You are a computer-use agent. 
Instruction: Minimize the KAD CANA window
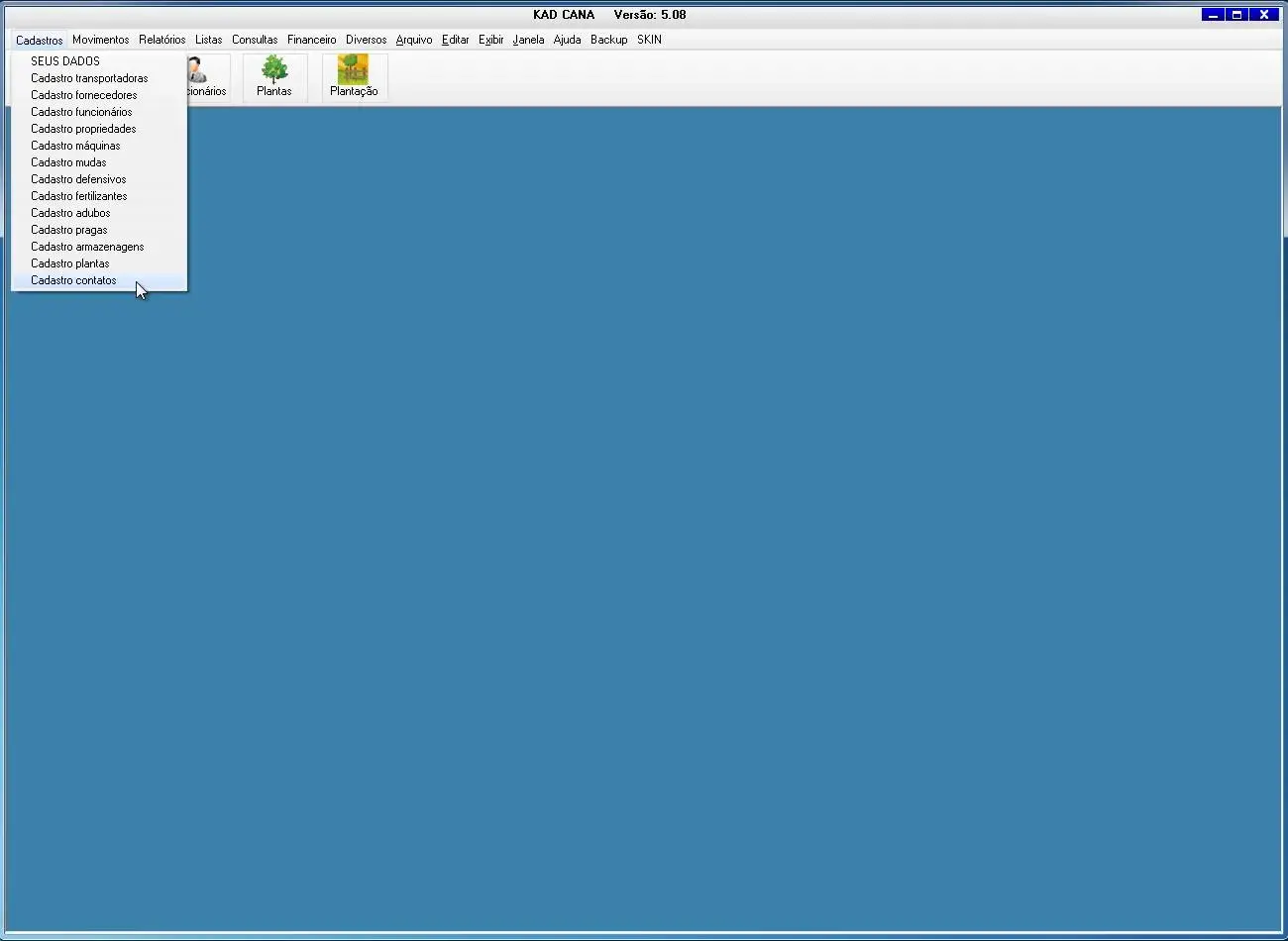(1213, 15)
